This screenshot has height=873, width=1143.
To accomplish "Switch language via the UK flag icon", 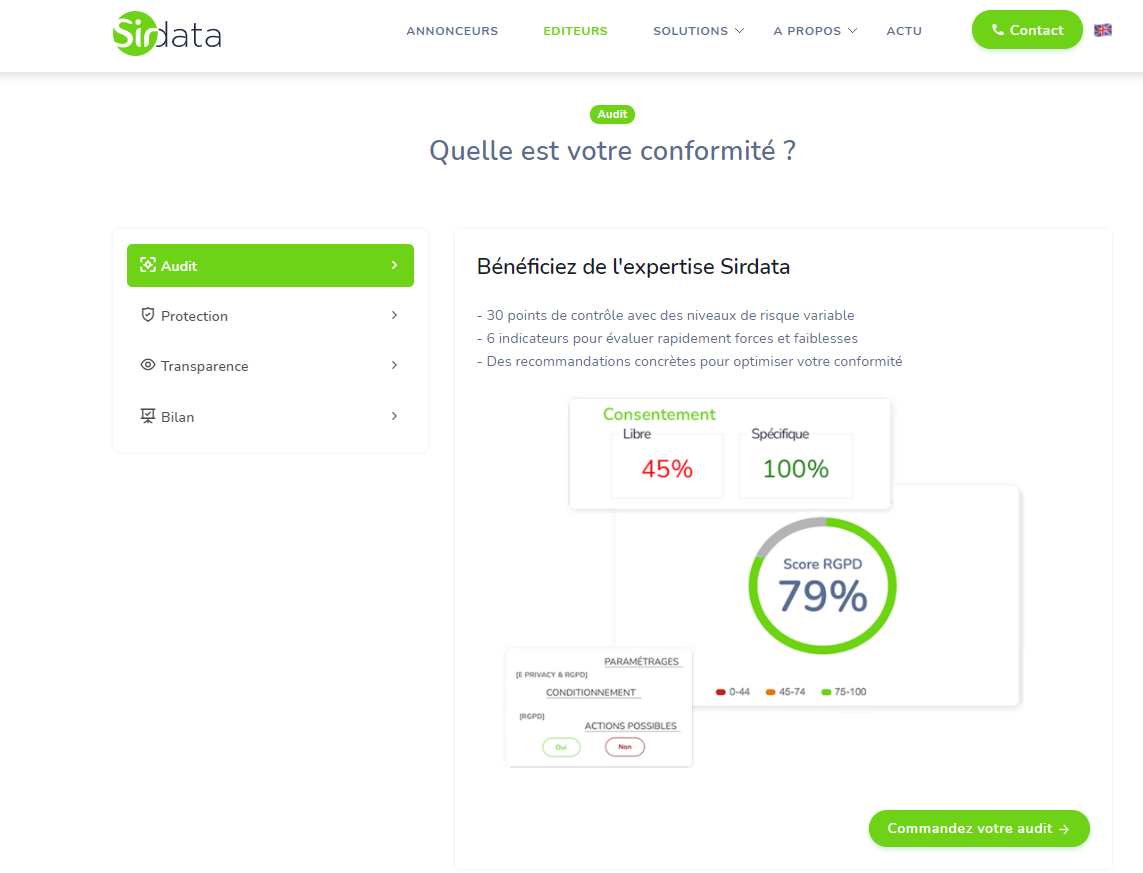I will (1103, 30).
